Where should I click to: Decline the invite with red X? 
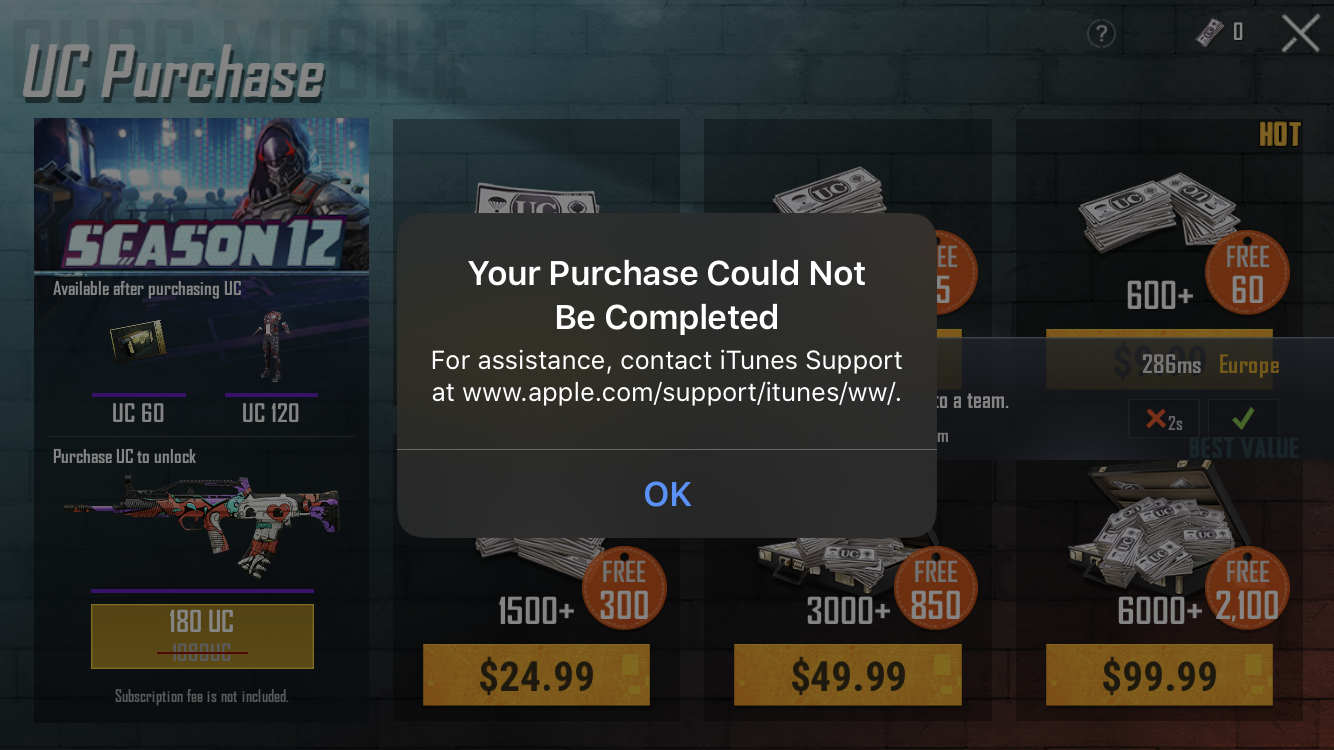pos(1164,418)
